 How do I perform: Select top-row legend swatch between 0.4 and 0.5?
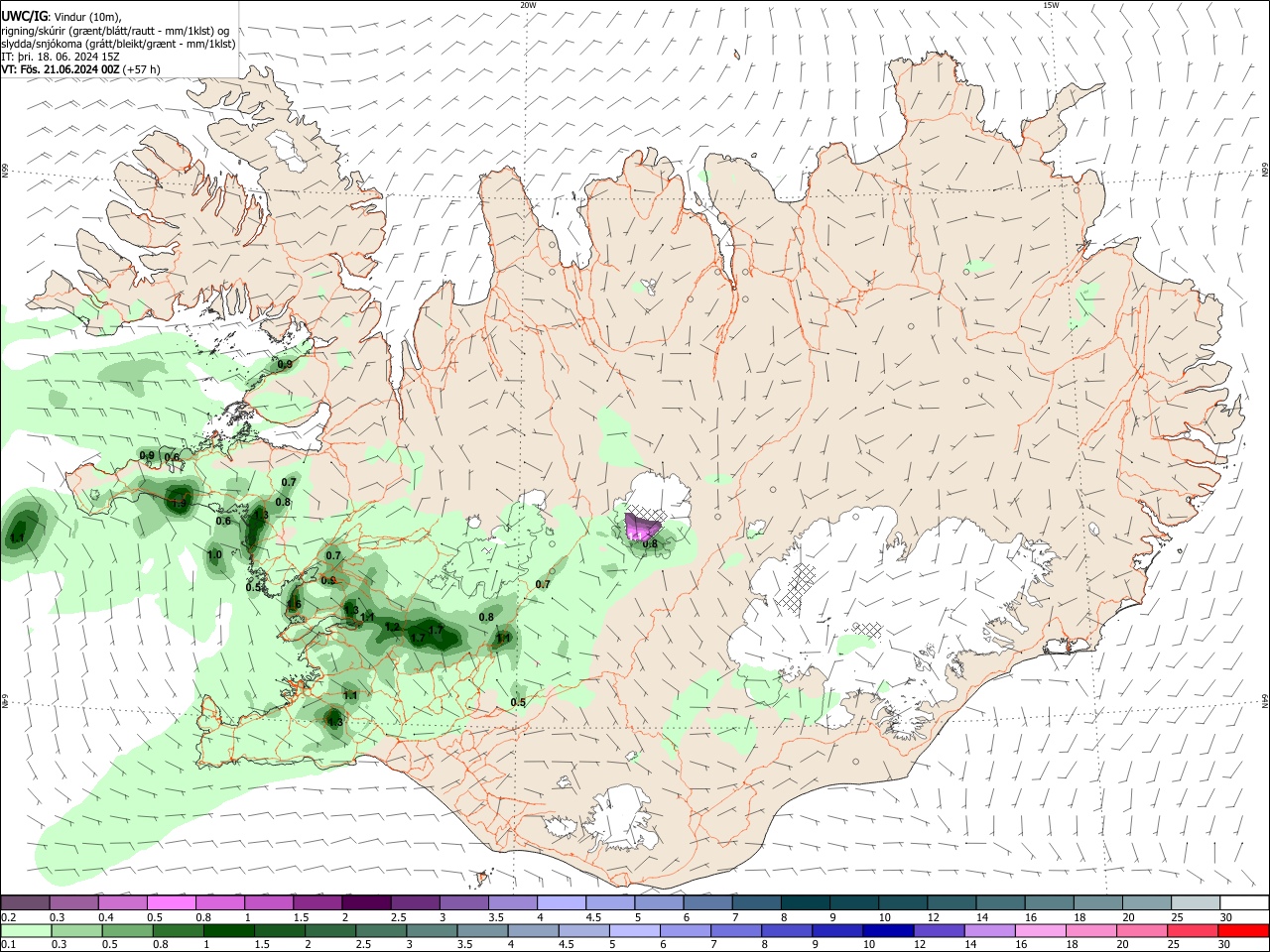122,902
